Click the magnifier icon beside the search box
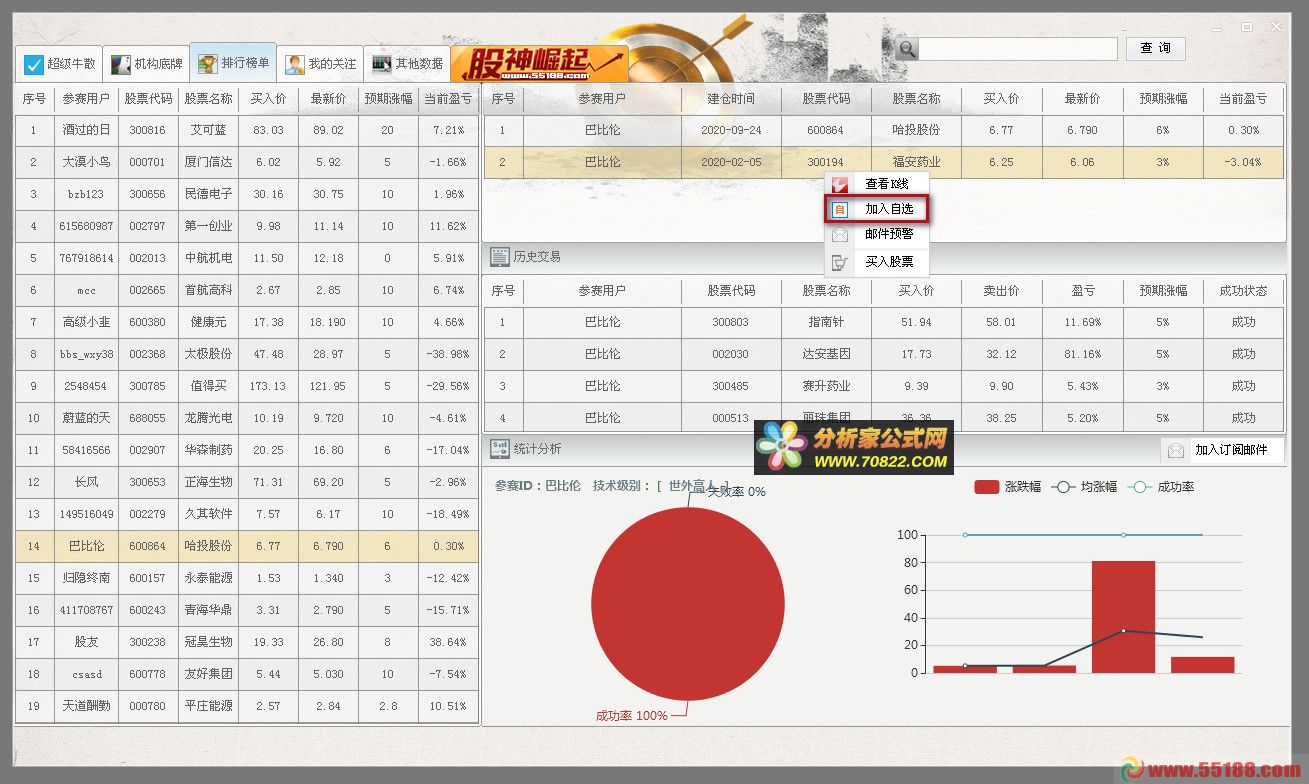Viewport: 1309px width, 784px height. pyautogui.click(x=907, y=49)
